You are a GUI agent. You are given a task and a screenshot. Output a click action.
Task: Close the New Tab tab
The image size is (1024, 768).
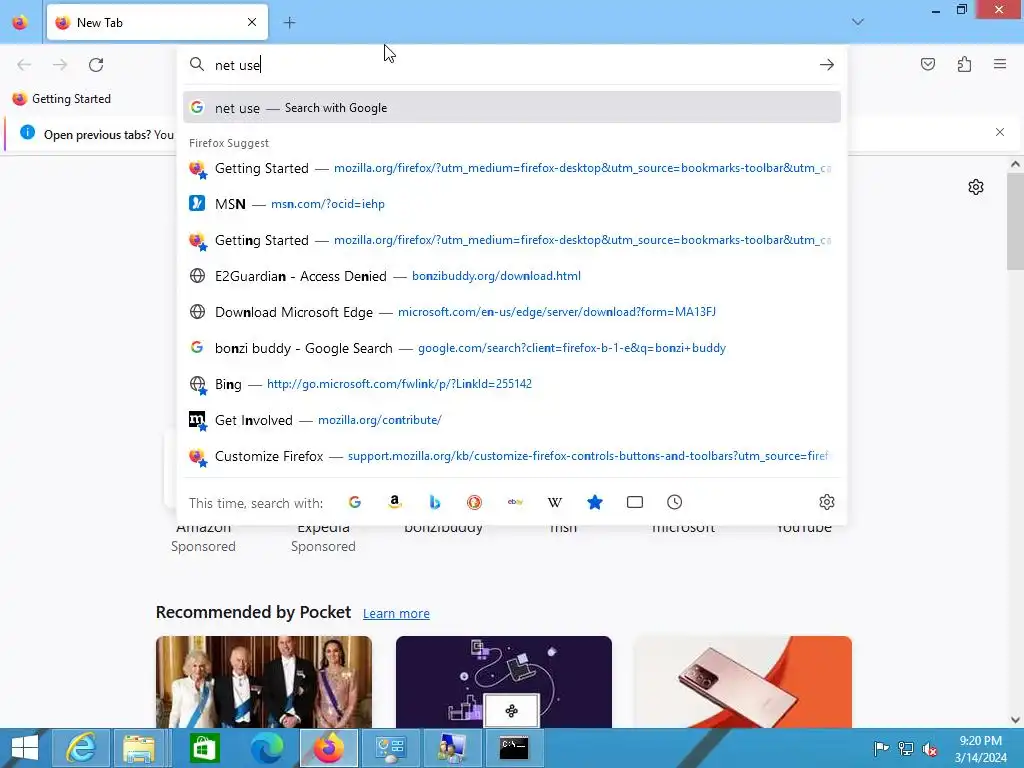(252, 22)
